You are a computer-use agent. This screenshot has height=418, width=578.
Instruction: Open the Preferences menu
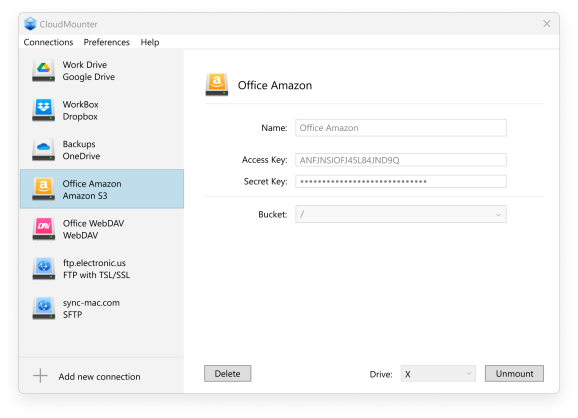107,42
